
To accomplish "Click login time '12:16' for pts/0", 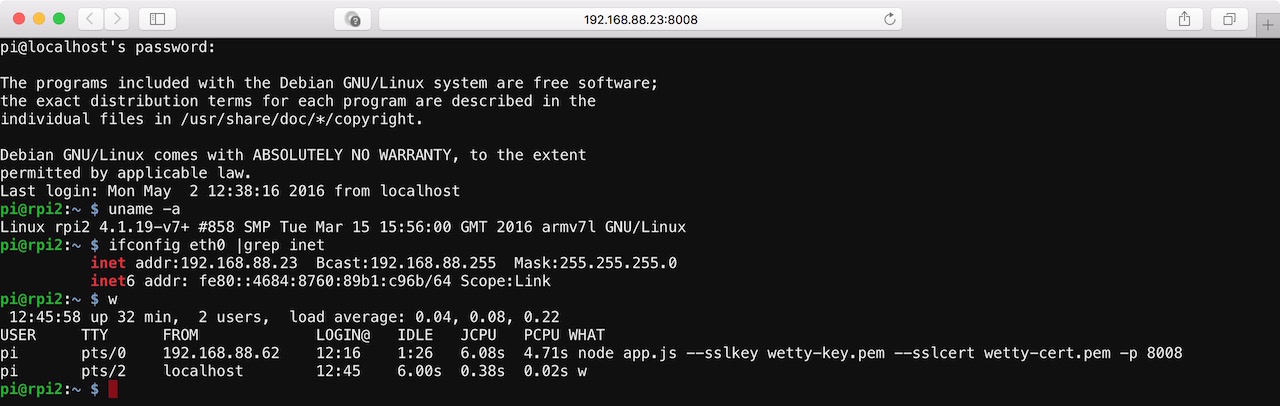I will pos(338,353).
